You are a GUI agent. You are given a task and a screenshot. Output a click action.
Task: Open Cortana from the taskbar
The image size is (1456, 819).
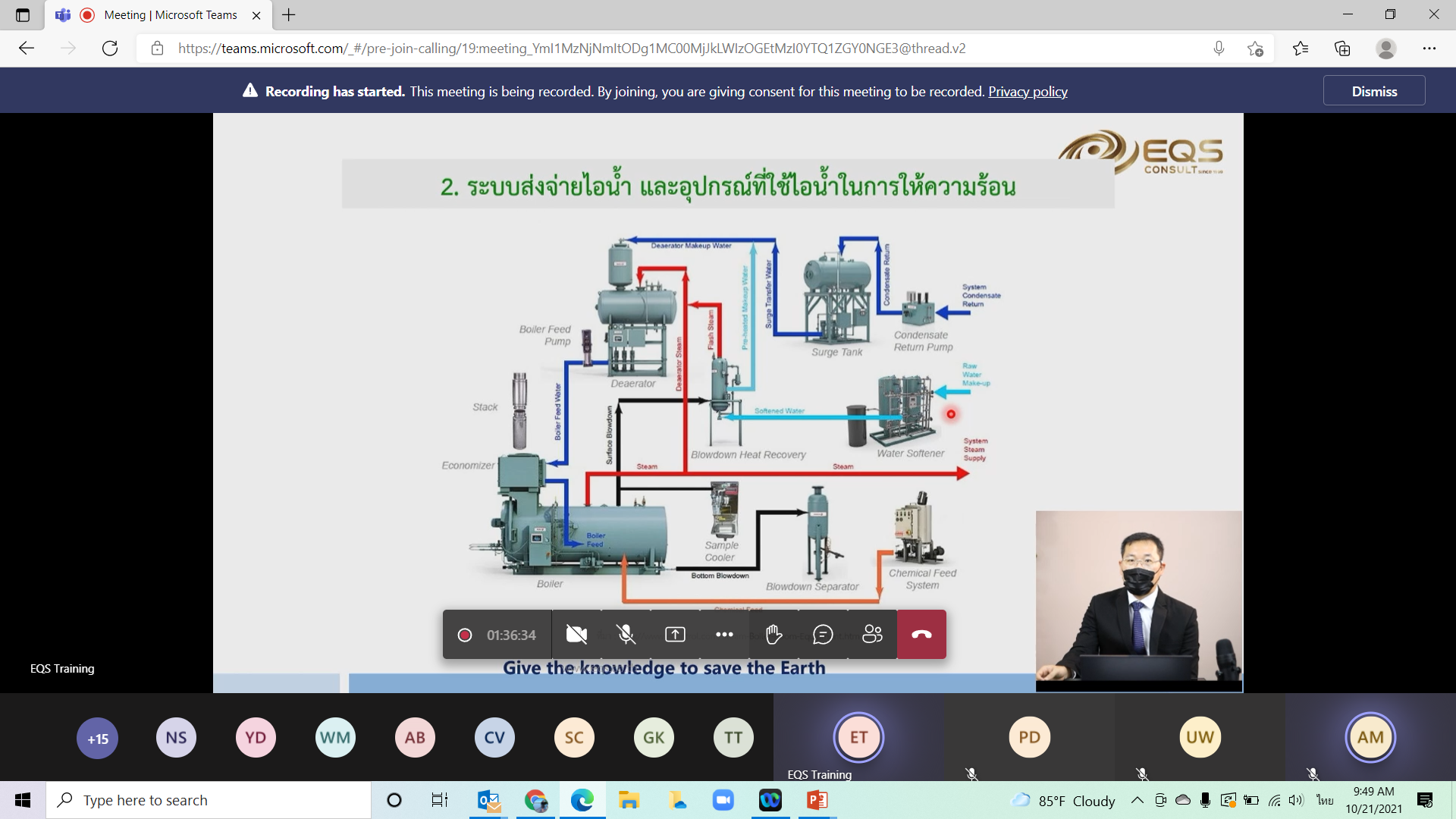tap(394, 800)
